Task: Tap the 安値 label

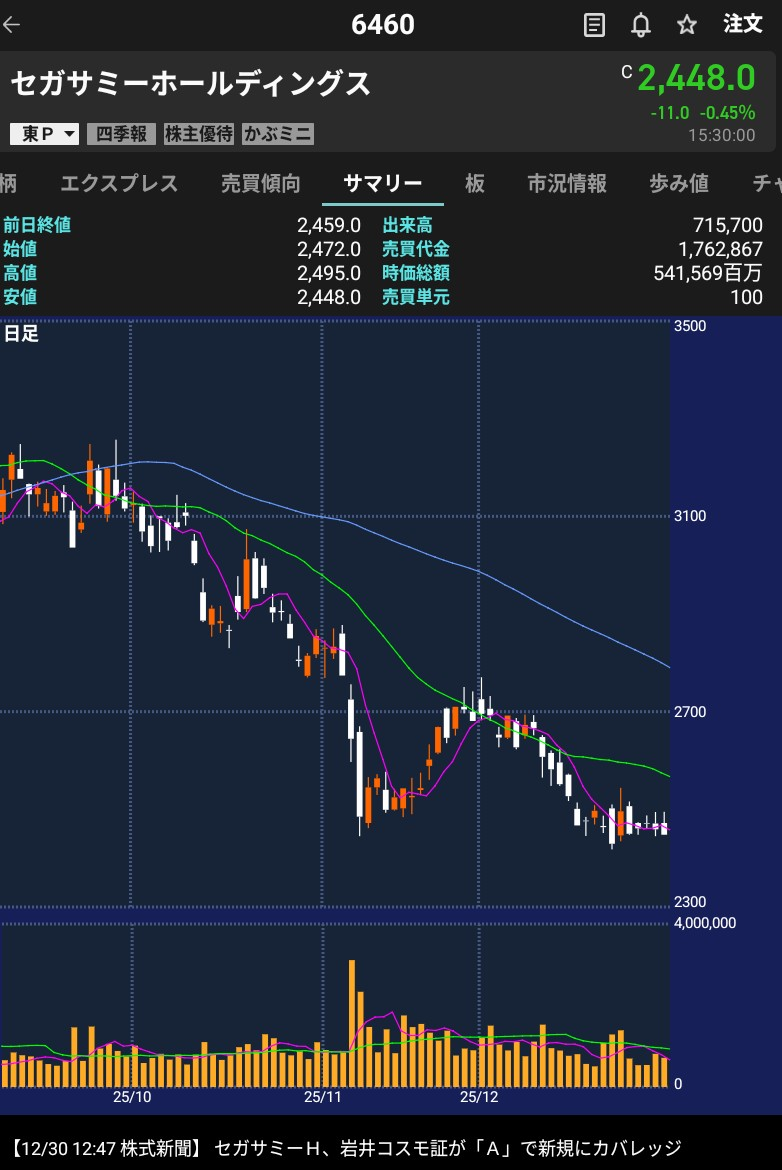Action: click(x=20, y=297)
